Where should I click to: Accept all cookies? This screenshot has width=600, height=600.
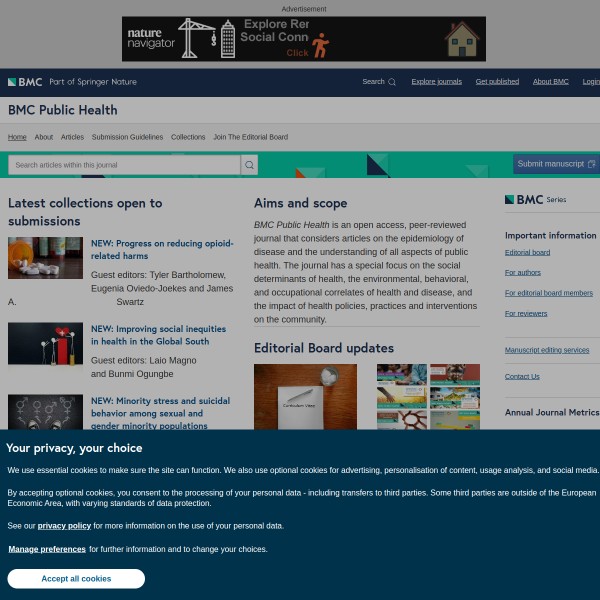pos(76,578)
